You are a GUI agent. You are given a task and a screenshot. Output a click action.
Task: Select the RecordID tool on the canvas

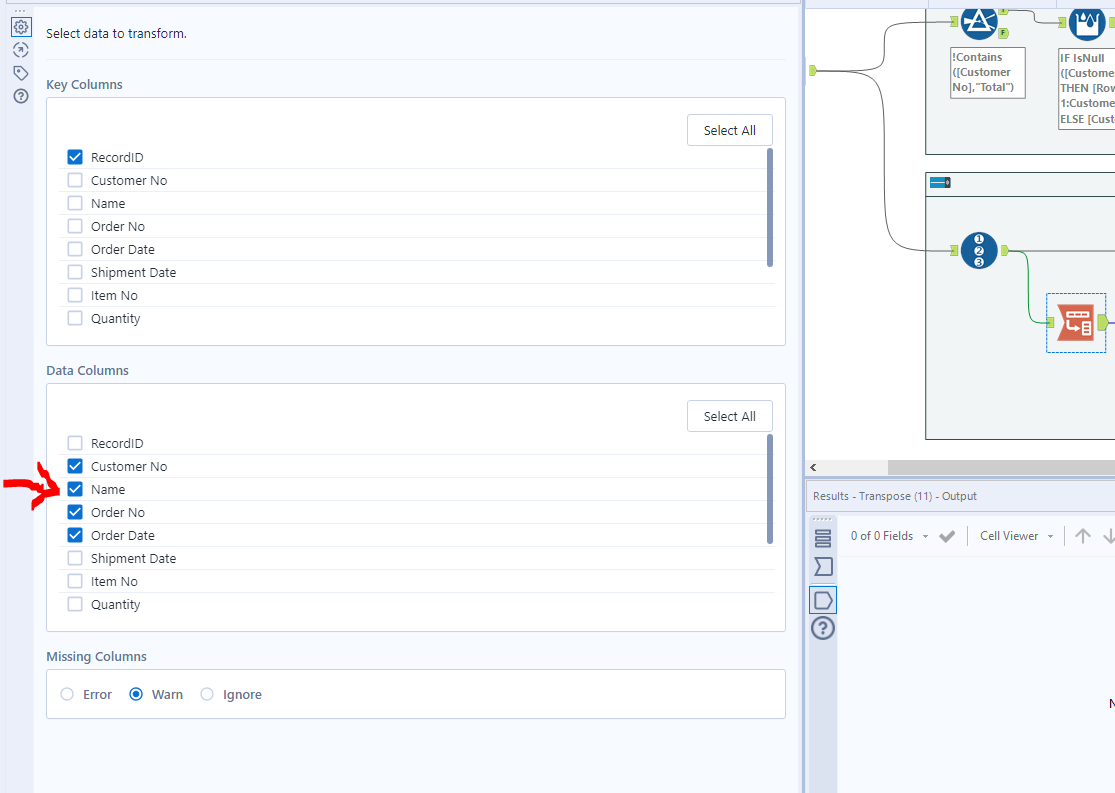pos(979,250)
